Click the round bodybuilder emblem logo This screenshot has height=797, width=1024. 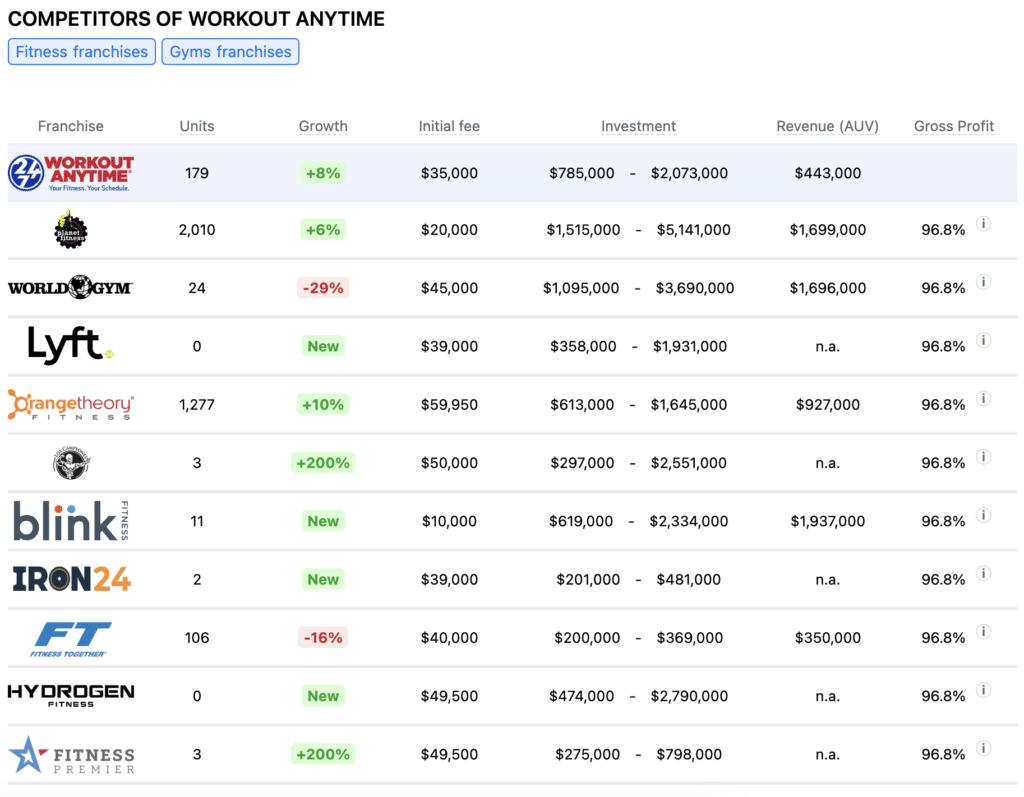[x=71, y=463]
